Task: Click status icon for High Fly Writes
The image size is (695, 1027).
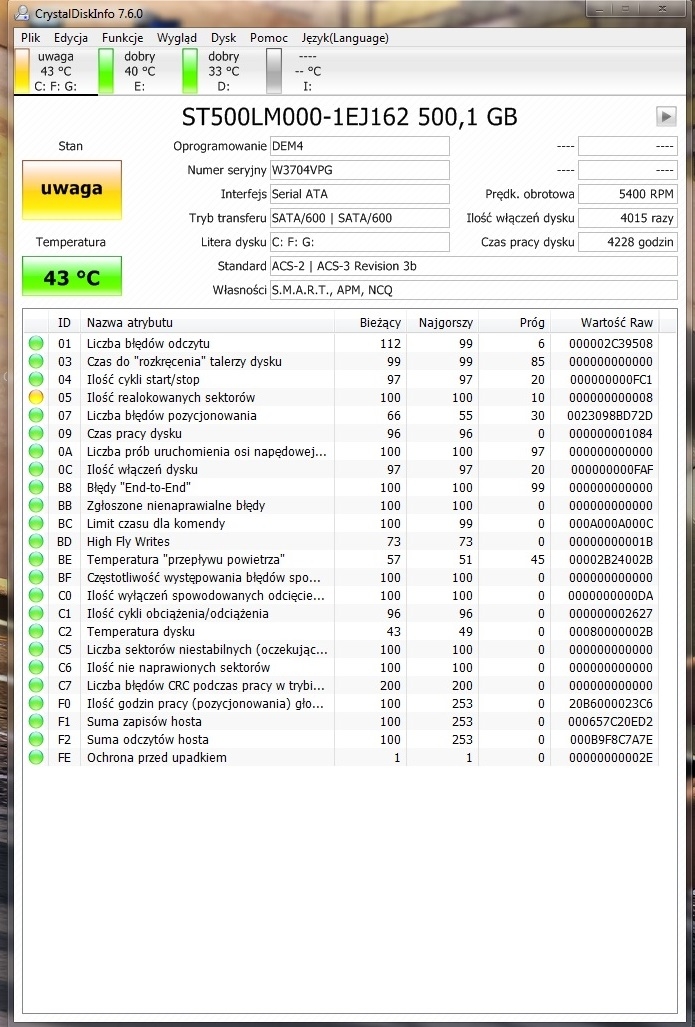Action: point(36,541)
